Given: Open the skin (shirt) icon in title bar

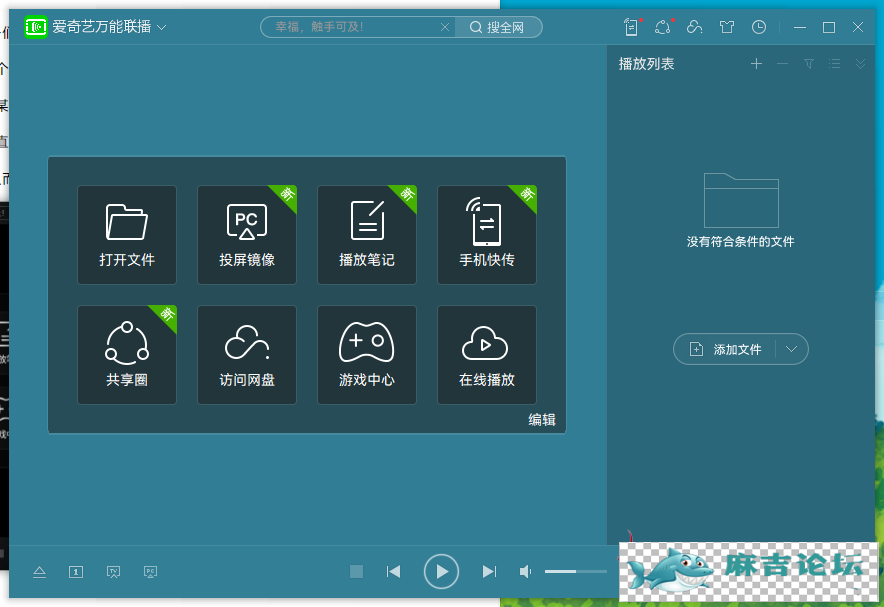Looking at the screenshot, I should 727,27.
